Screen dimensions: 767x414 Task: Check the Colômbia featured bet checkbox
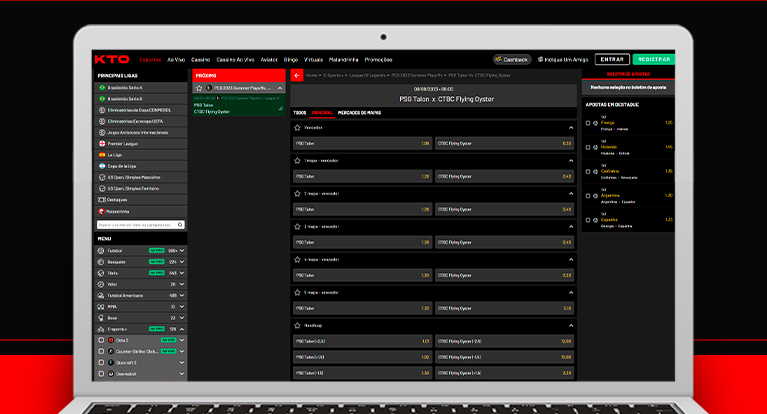[x=588, y=172]
